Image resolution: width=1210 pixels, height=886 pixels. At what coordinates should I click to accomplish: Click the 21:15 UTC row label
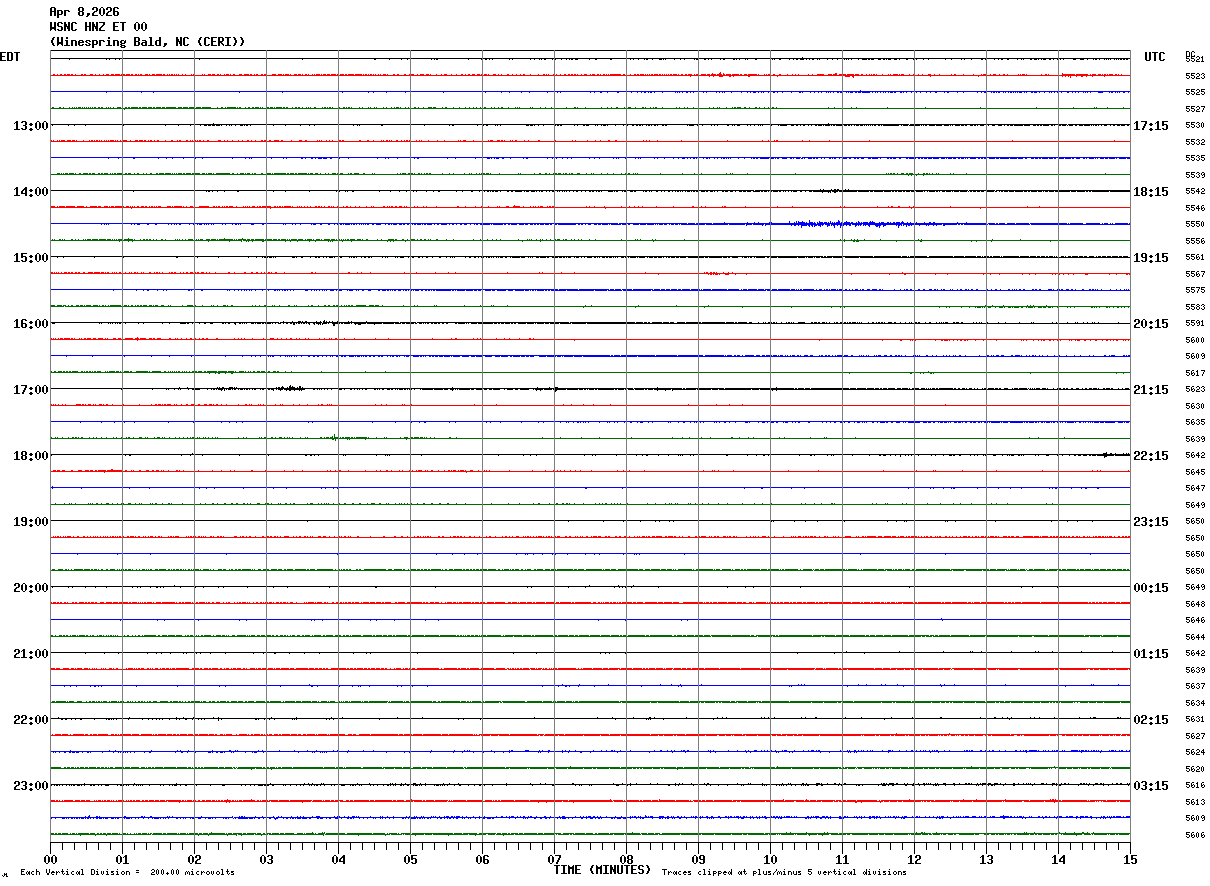click(1150, 389)
